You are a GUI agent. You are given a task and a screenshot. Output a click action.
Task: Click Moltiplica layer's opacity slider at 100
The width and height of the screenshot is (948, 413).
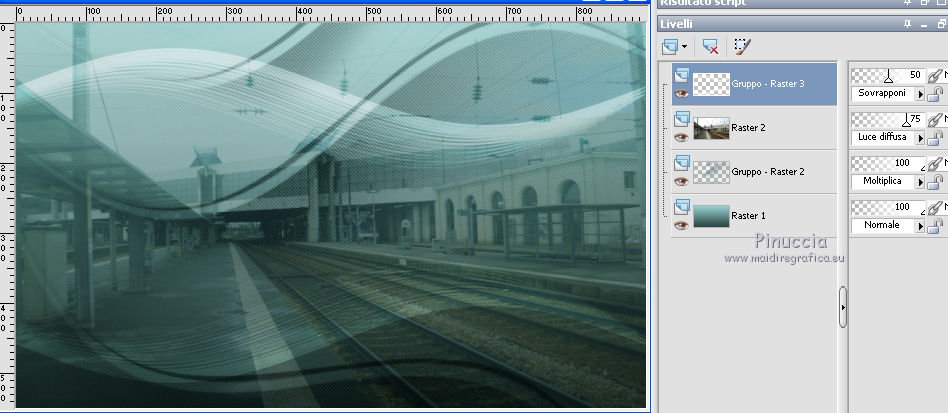click(x=888, y=163)
